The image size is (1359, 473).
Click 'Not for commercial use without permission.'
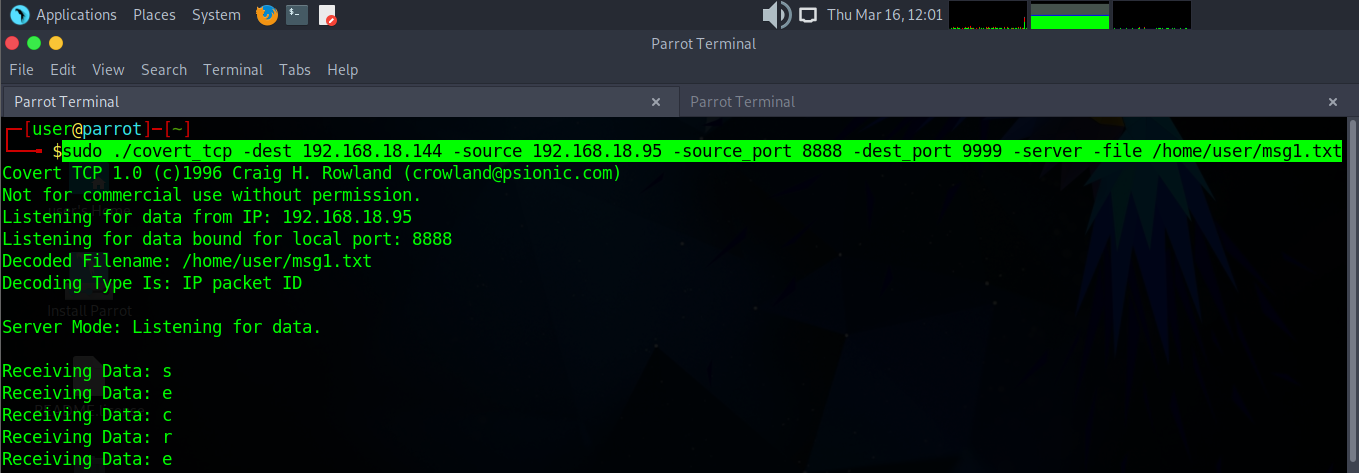212,195
